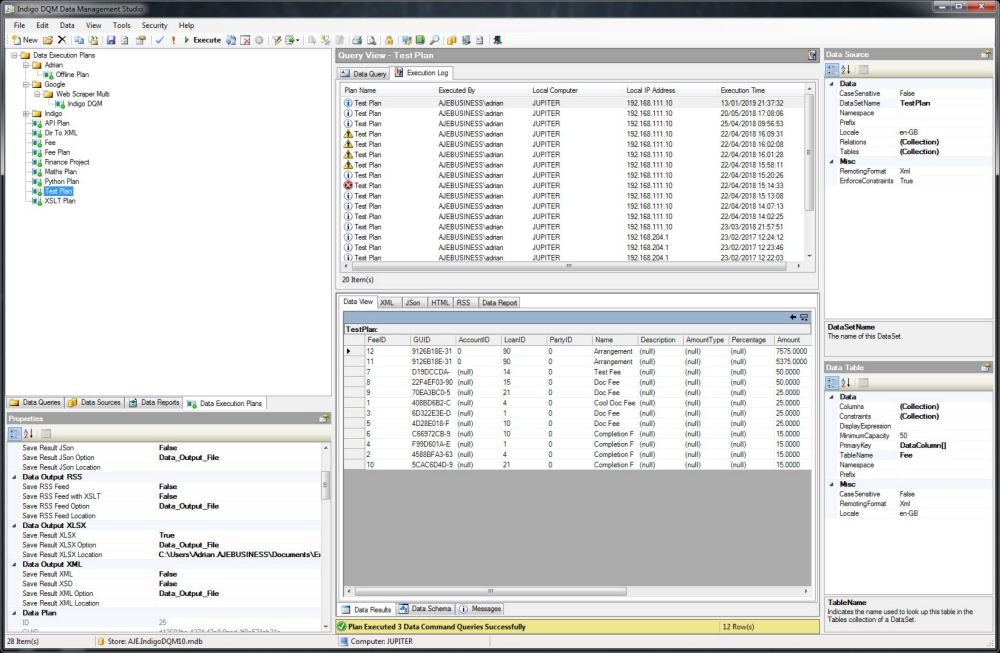Click the delete X icon on the toolbar
Image resolution: width=1000 pixels, height=653 pixels.
click(61, 40)
